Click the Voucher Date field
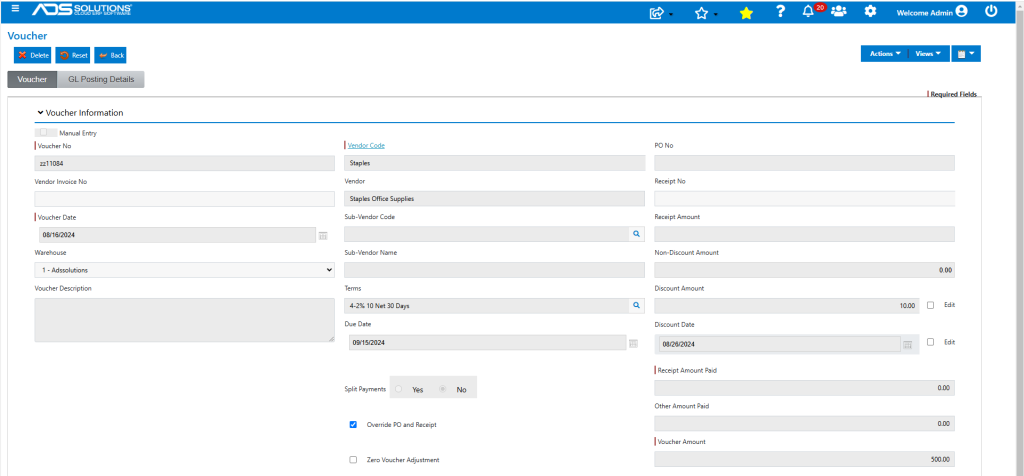The width and height of the screenshot is (1024, 476). pos(178,235)
